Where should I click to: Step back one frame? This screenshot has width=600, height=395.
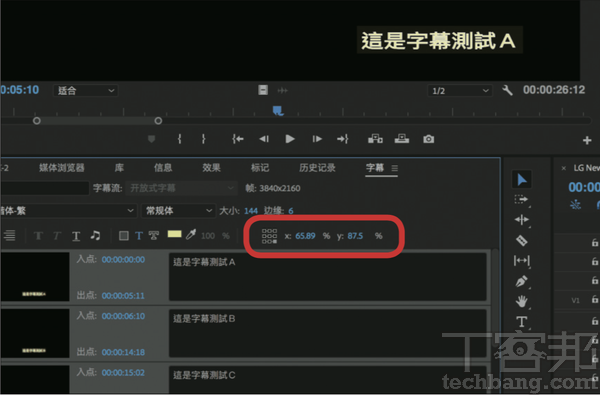(x=264, y=139)
